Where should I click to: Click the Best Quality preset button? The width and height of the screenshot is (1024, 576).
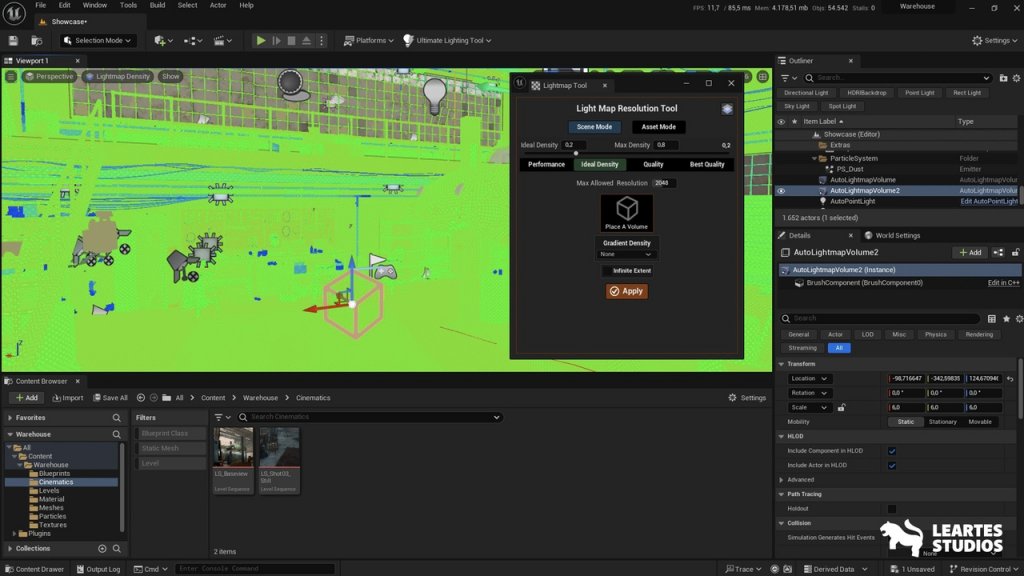[x=707, y=165]
